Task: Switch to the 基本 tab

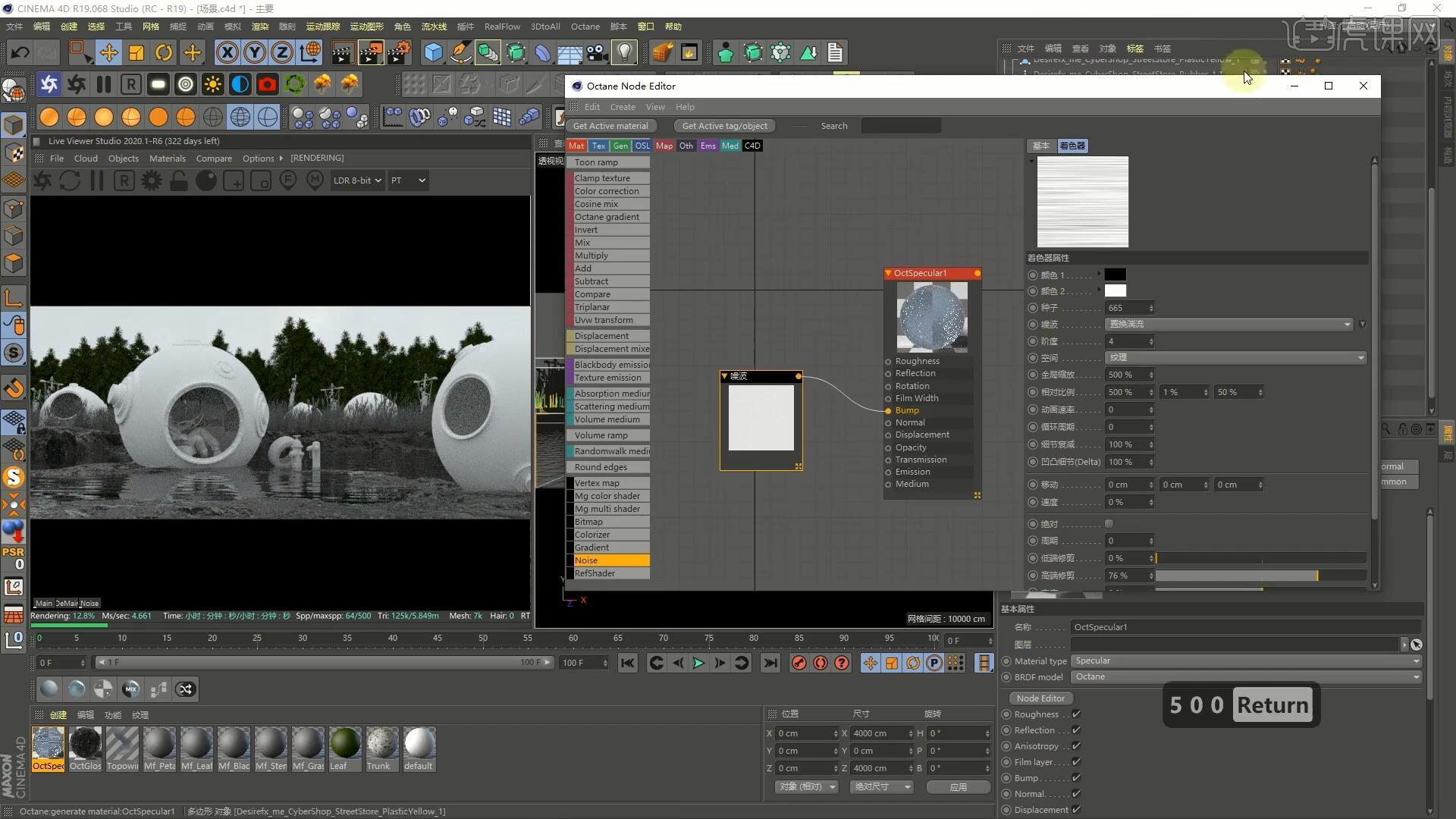Action: 1041,146
